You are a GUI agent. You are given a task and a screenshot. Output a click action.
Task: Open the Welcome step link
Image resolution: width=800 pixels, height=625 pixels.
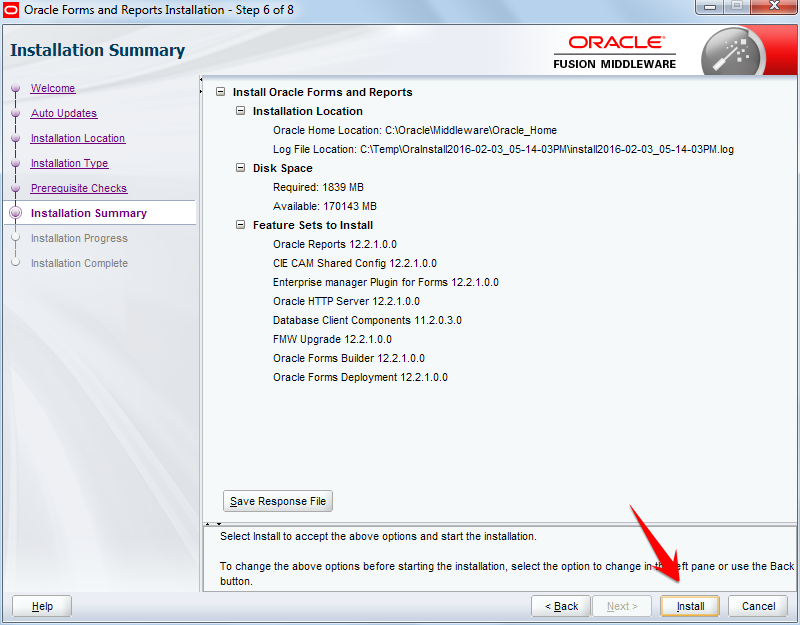[53, 88]
